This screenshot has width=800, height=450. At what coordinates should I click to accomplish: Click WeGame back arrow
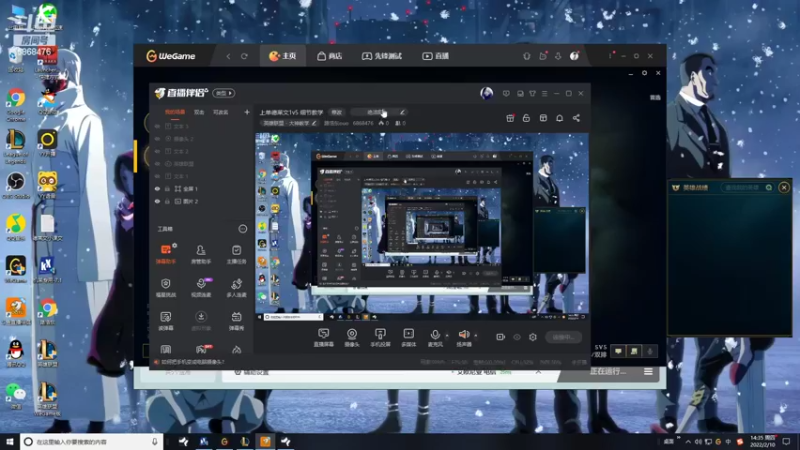[x=229, y=56]
